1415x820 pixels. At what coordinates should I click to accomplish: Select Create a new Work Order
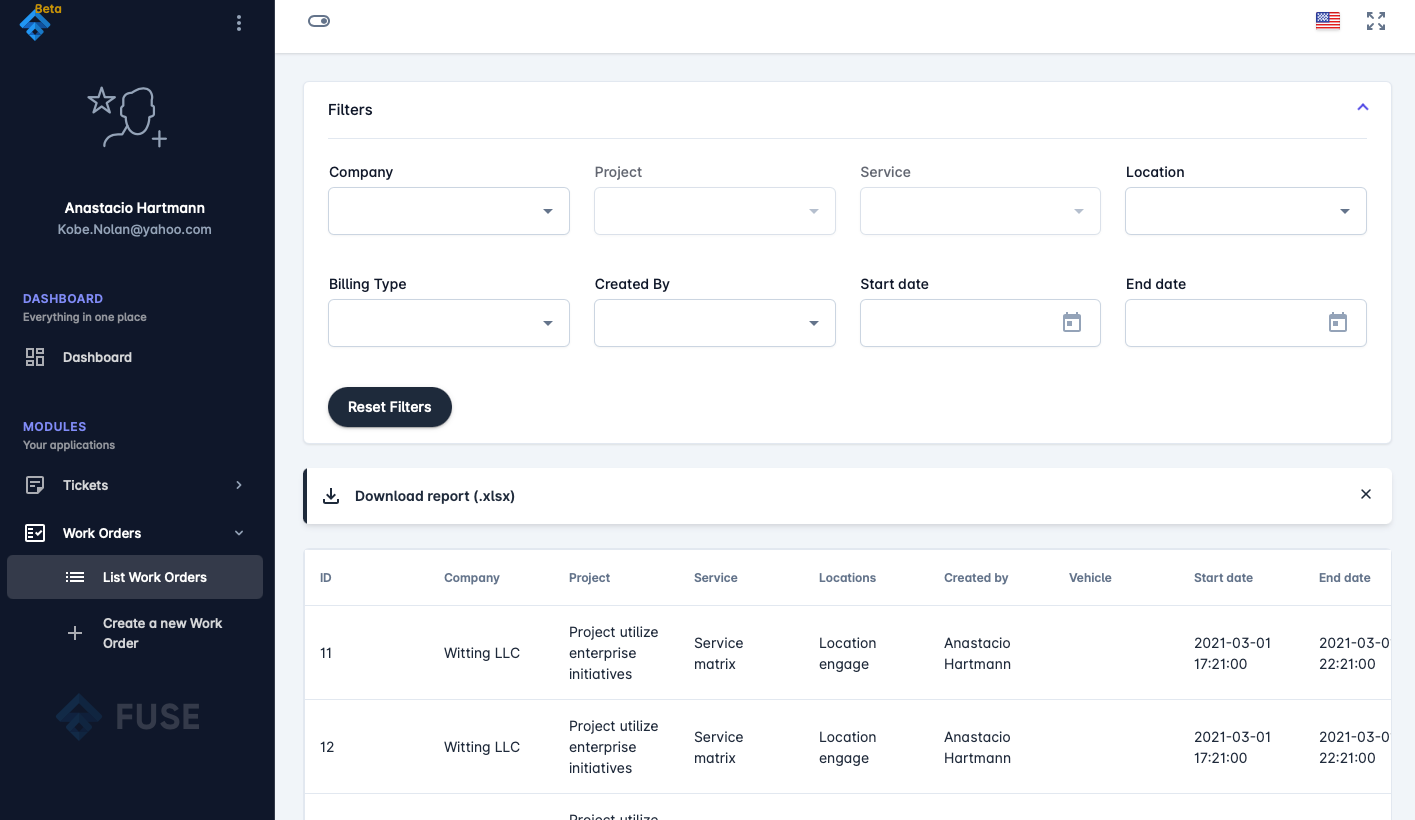pos(162,633)
